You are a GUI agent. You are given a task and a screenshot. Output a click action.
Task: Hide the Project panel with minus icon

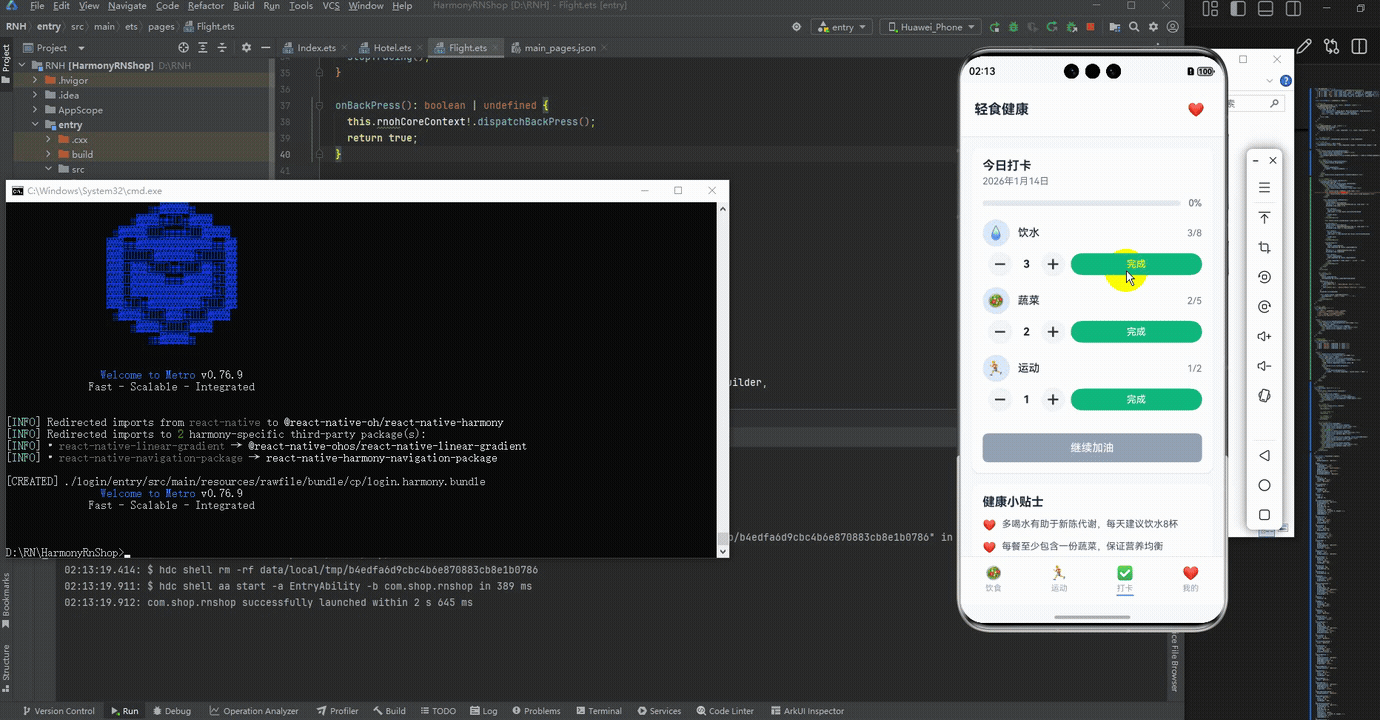pyautogui.click(x=266, y=47)
